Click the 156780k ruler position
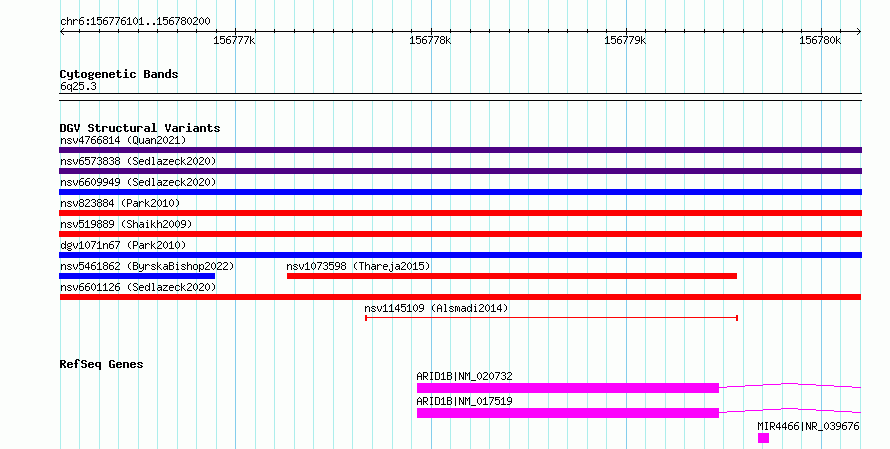Screen dimensions: 890x449 820,40
